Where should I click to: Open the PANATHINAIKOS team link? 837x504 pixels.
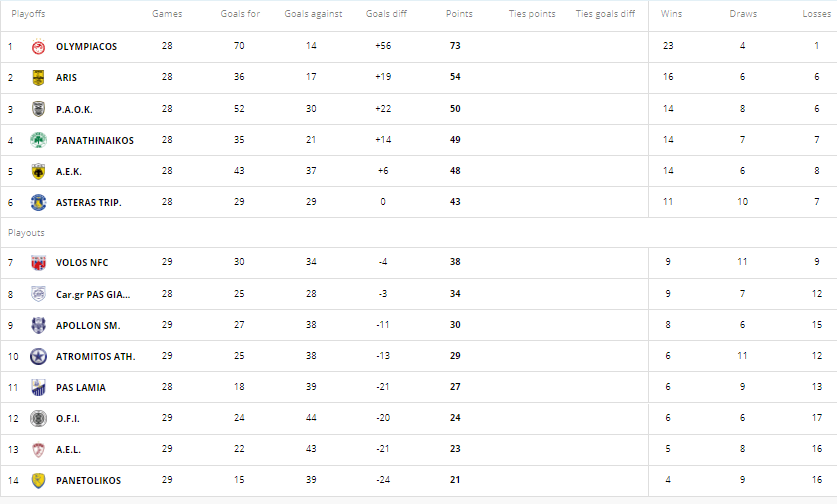point(95,140)
